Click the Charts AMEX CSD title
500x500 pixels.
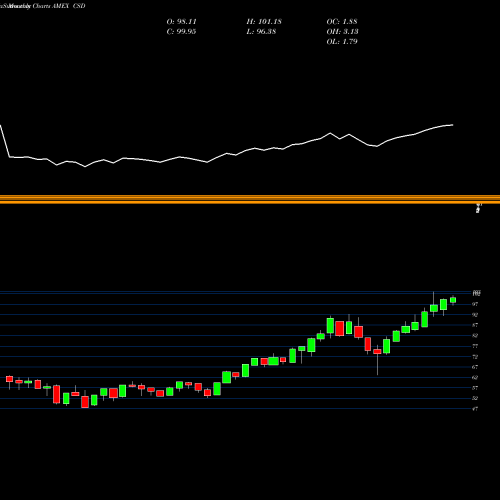59,6
